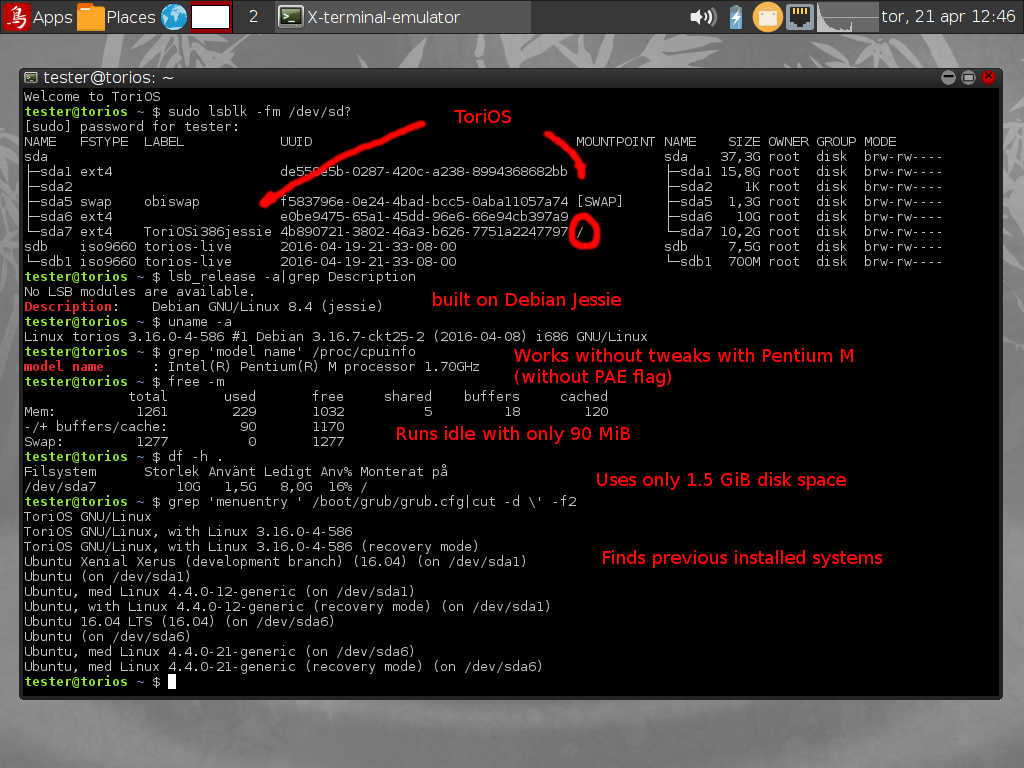Open terminal window menu icon in titlebar

pos(31,77)
